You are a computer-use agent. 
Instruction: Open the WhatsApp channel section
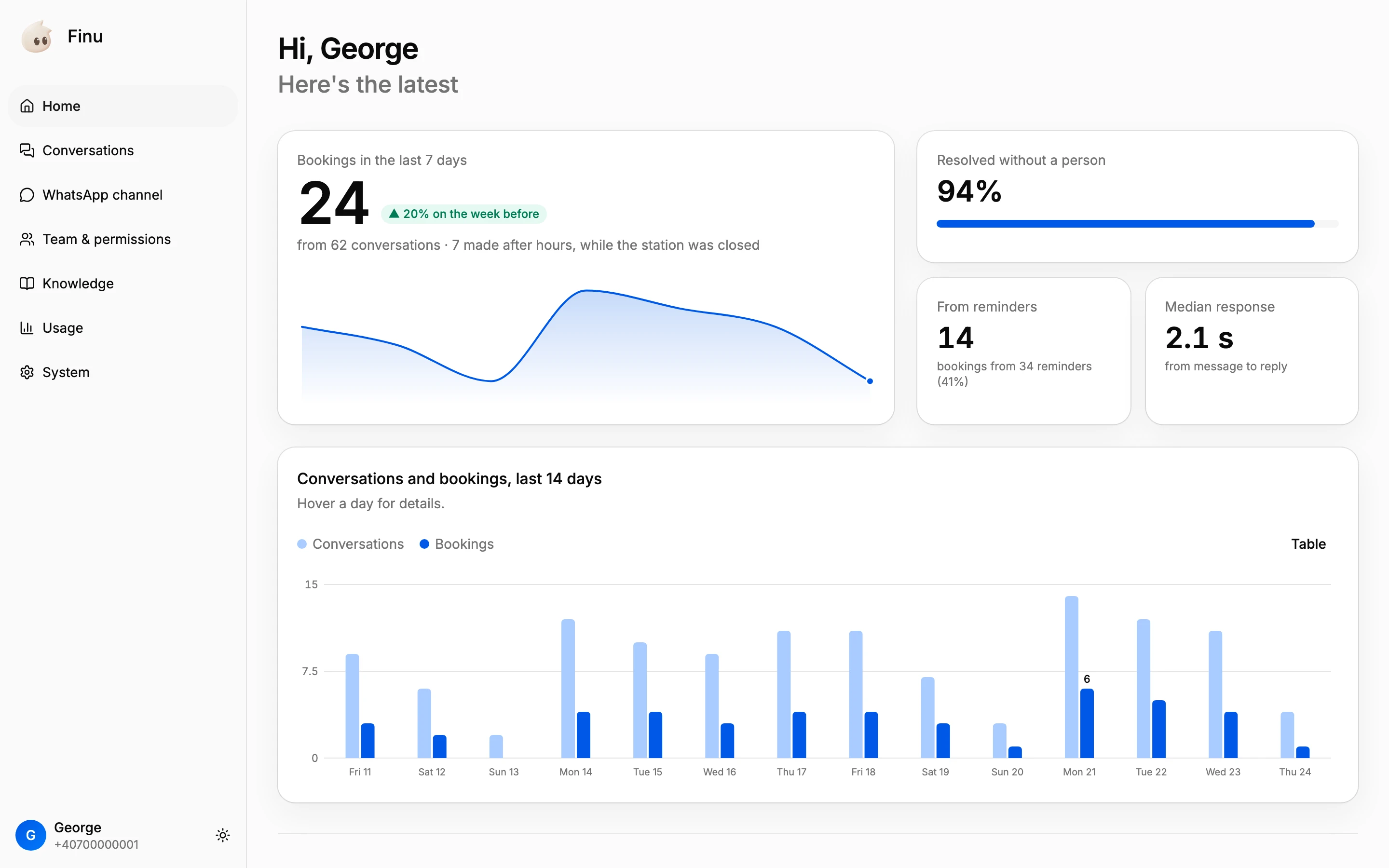(123, 195)
